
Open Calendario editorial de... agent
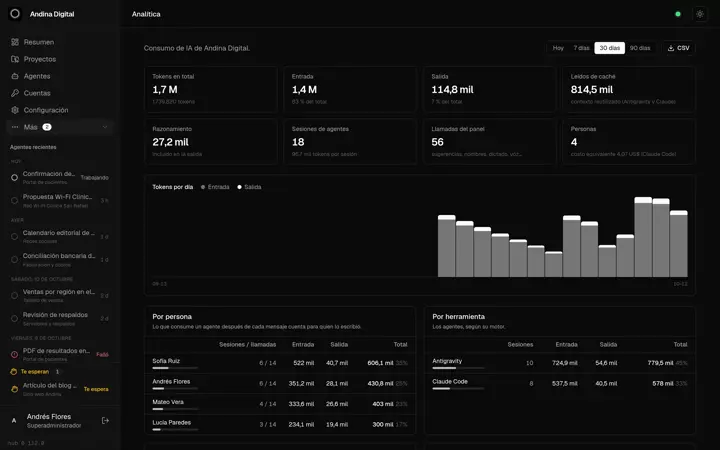60,236
